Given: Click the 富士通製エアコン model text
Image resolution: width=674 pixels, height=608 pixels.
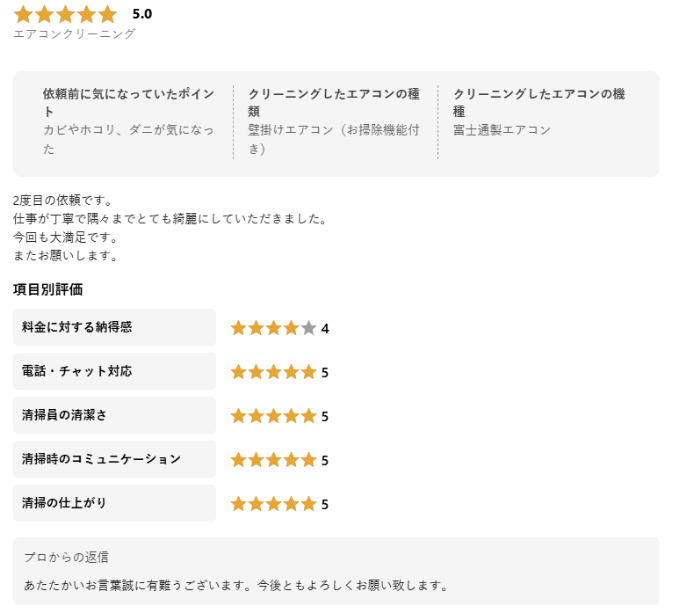Looking at the screenshot, I should coord(502,130).
